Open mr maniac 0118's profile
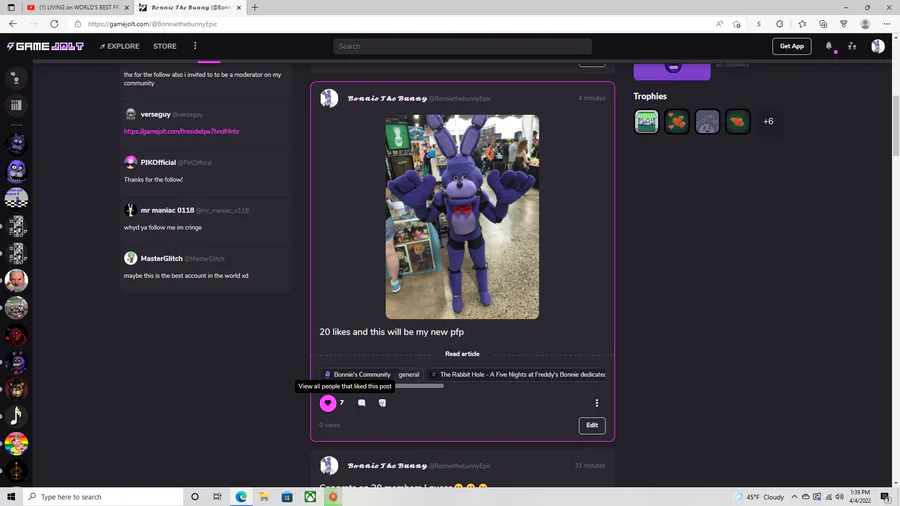 tap(167, 211)
